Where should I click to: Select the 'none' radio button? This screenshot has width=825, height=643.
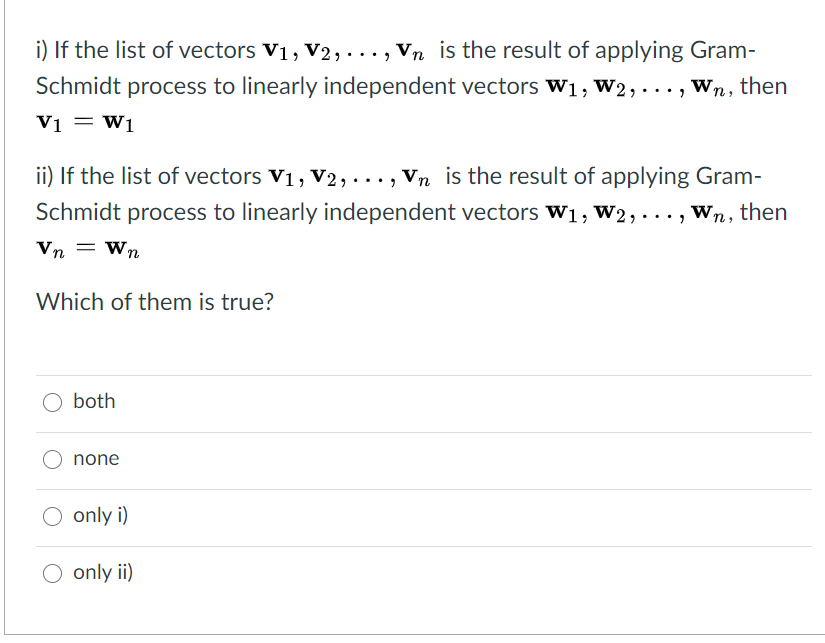click(53, 458)
